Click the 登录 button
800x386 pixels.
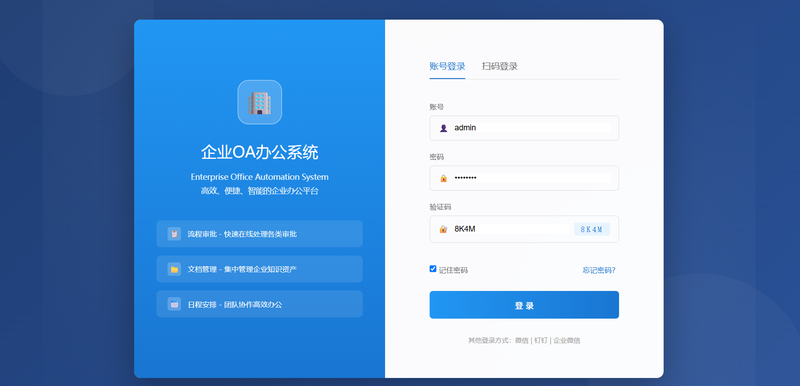pyautogui.click(x=524, y=305)
